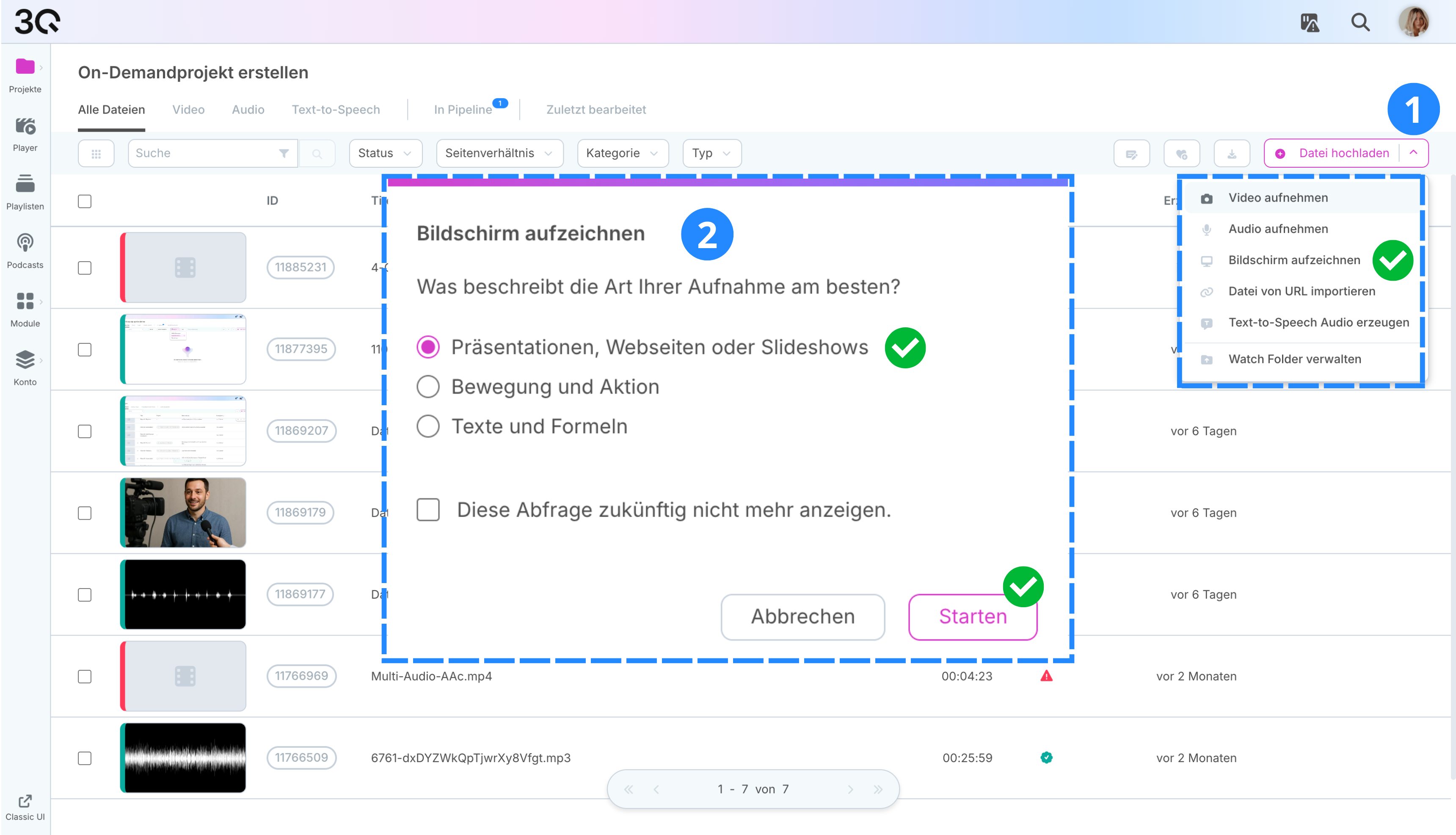This screenshot has width=1456, height=835.
Task: Open the Projekte sidebar icon
Action: (x=25, y=68)
